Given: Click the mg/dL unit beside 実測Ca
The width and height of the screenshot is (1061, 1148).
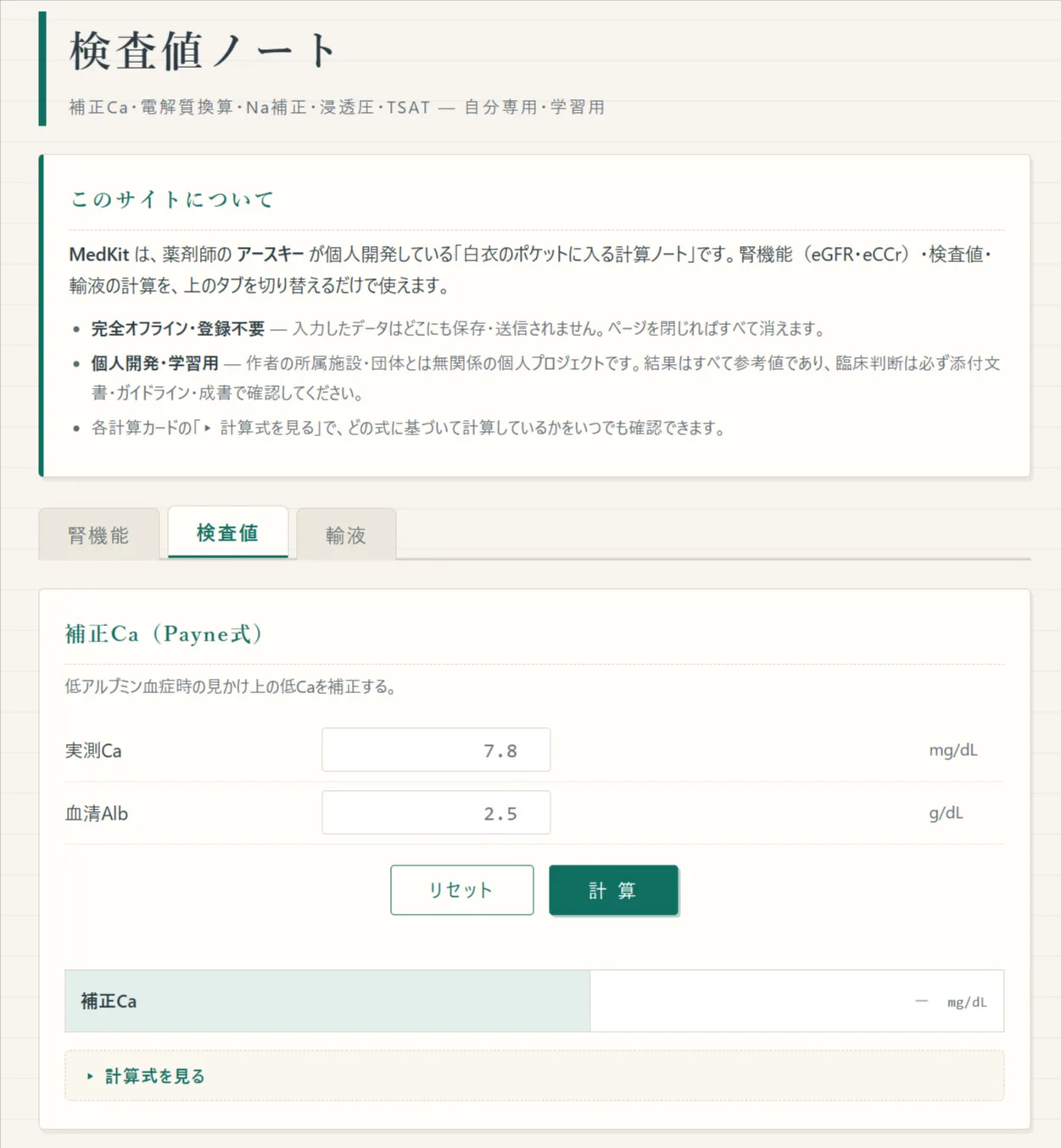Looking at the screenshot, I should coord(953,750).
